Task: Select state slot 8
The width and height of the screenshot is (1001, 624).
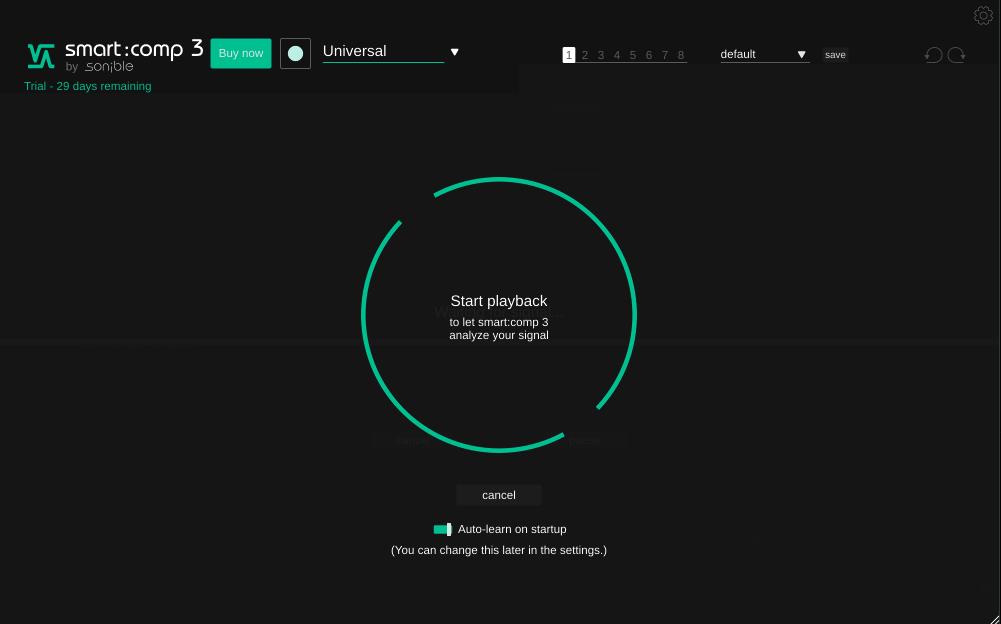Action: 681,55
